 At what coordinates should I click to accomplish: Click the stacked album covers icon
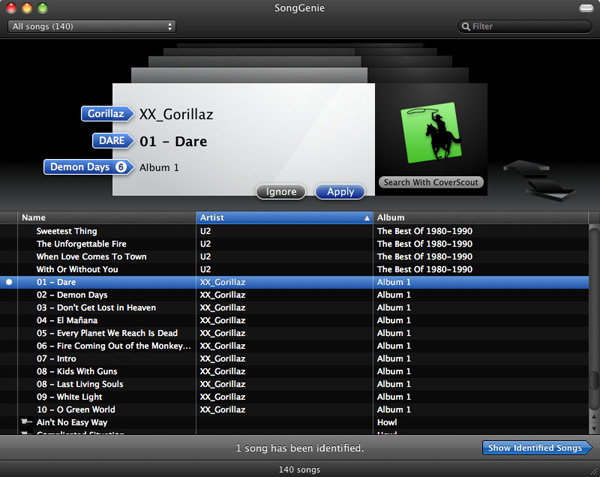pyautogui.click(x=540, y=181)
